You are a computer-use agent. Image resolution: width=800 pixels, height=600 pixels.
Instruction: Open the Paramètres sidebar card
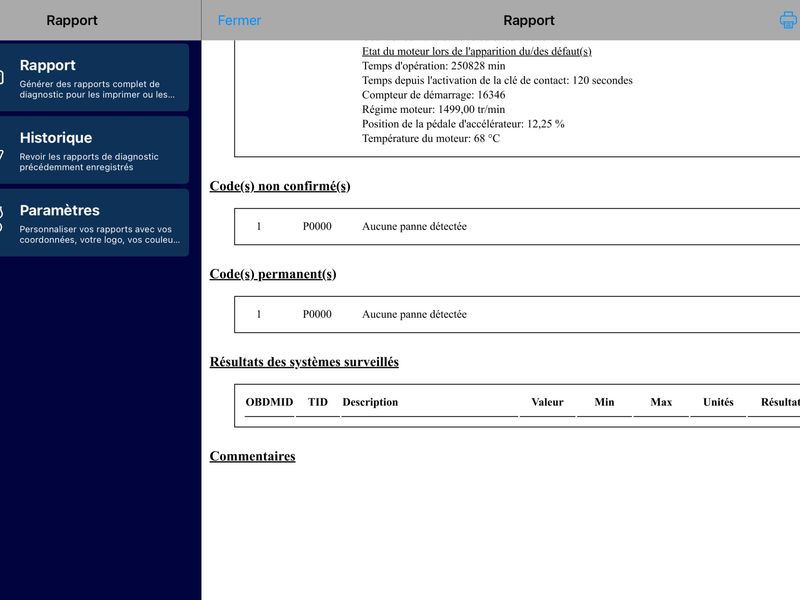click(x=94, y=222)
